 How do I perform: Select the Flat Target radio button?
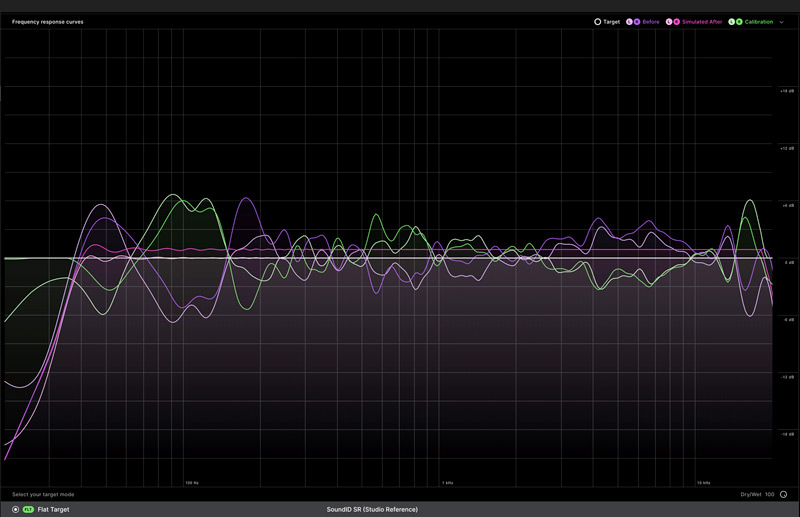click(x=15, y=509)
